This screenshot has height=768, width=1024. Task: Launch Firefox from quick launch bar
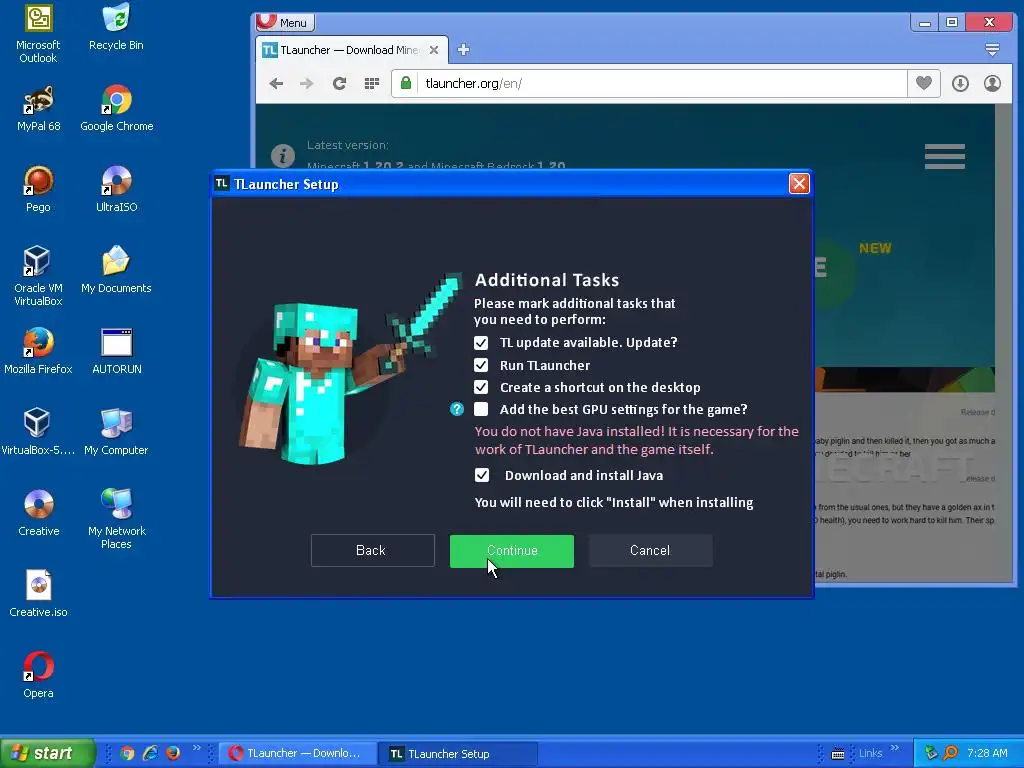pos(173,753)
